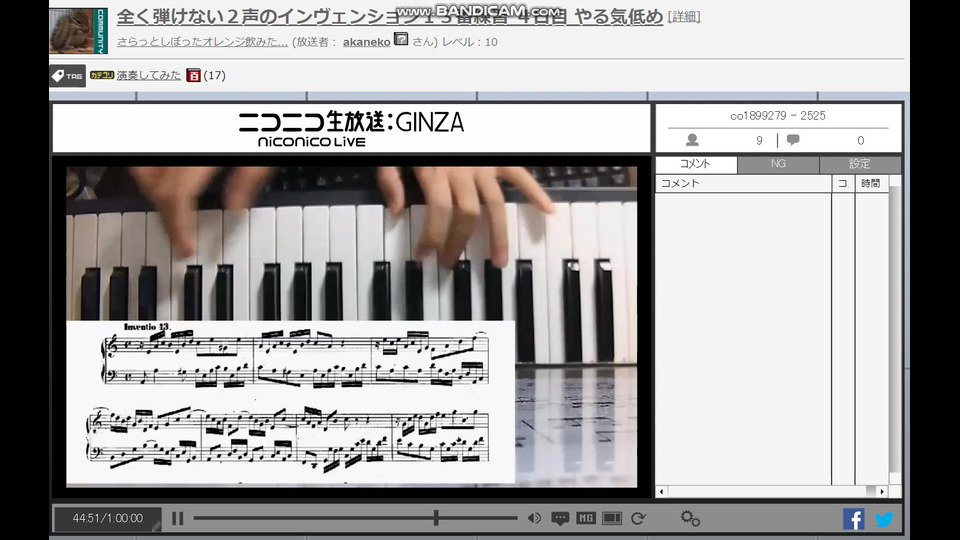Screen dimensions: 960x540
Task: Switch to the コメント tab
Action: [696, 164]
